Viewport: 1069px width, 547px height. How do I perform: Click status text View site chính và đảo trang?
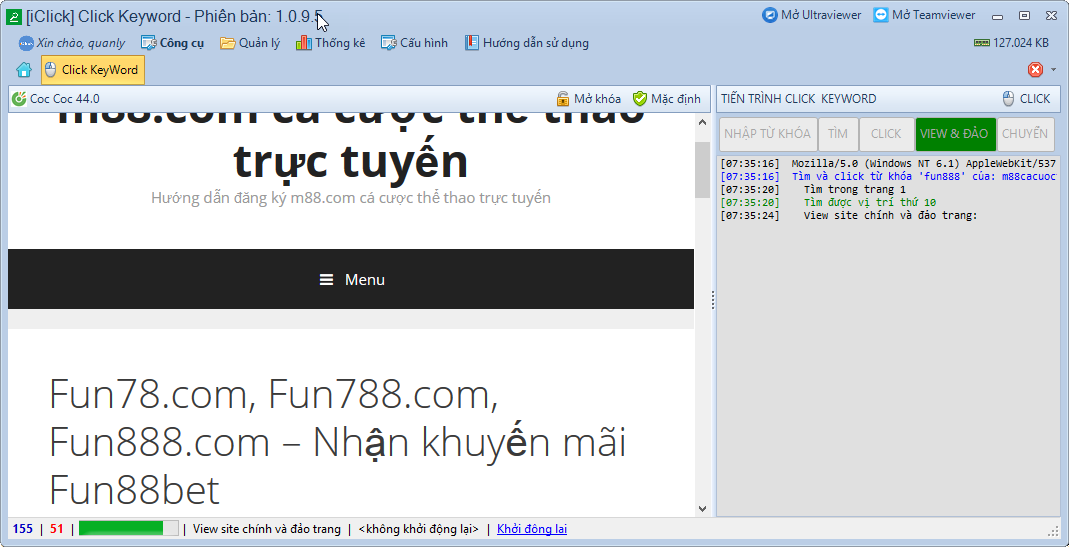click(267, 529)
